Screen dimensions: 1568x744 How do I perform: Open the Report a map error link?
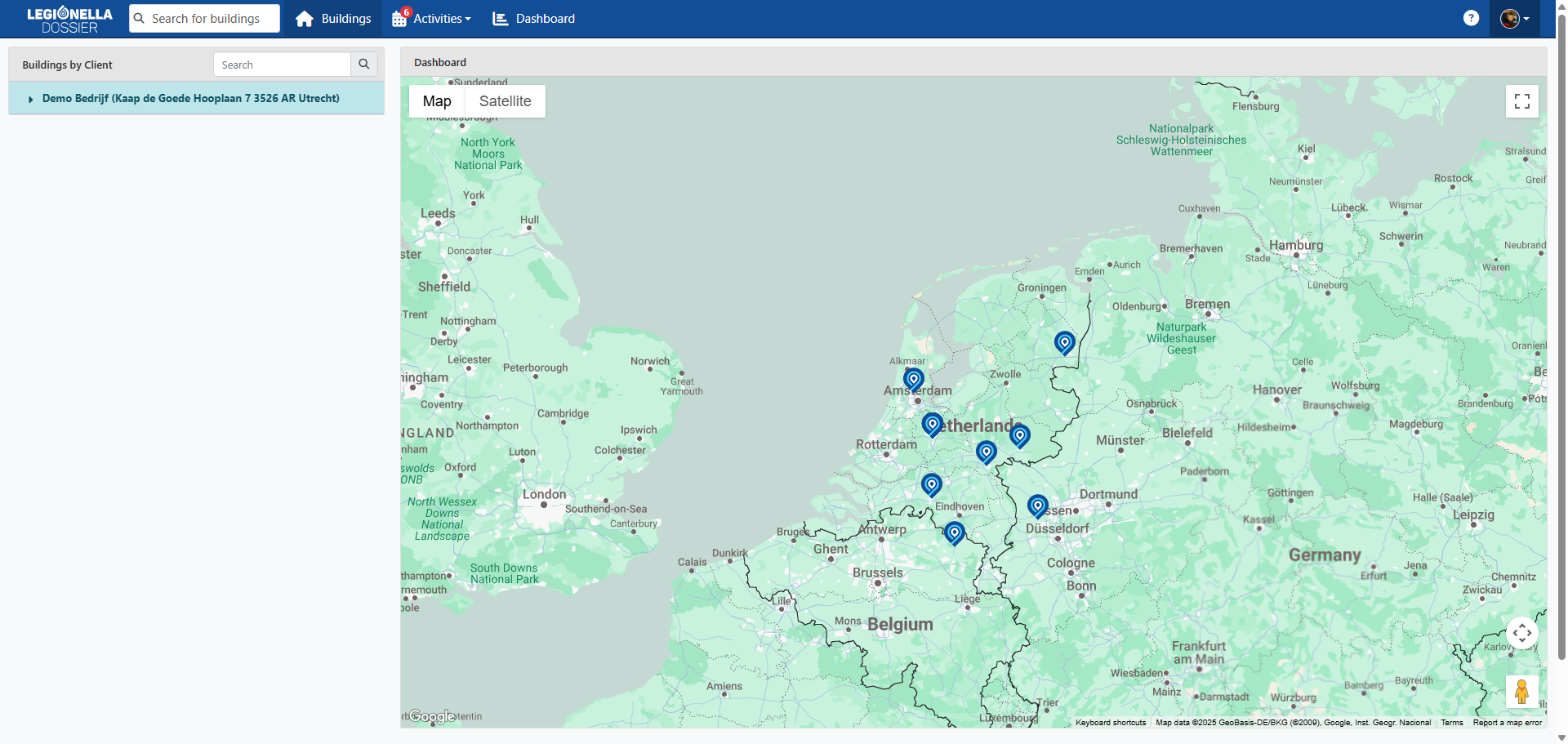1507,723
